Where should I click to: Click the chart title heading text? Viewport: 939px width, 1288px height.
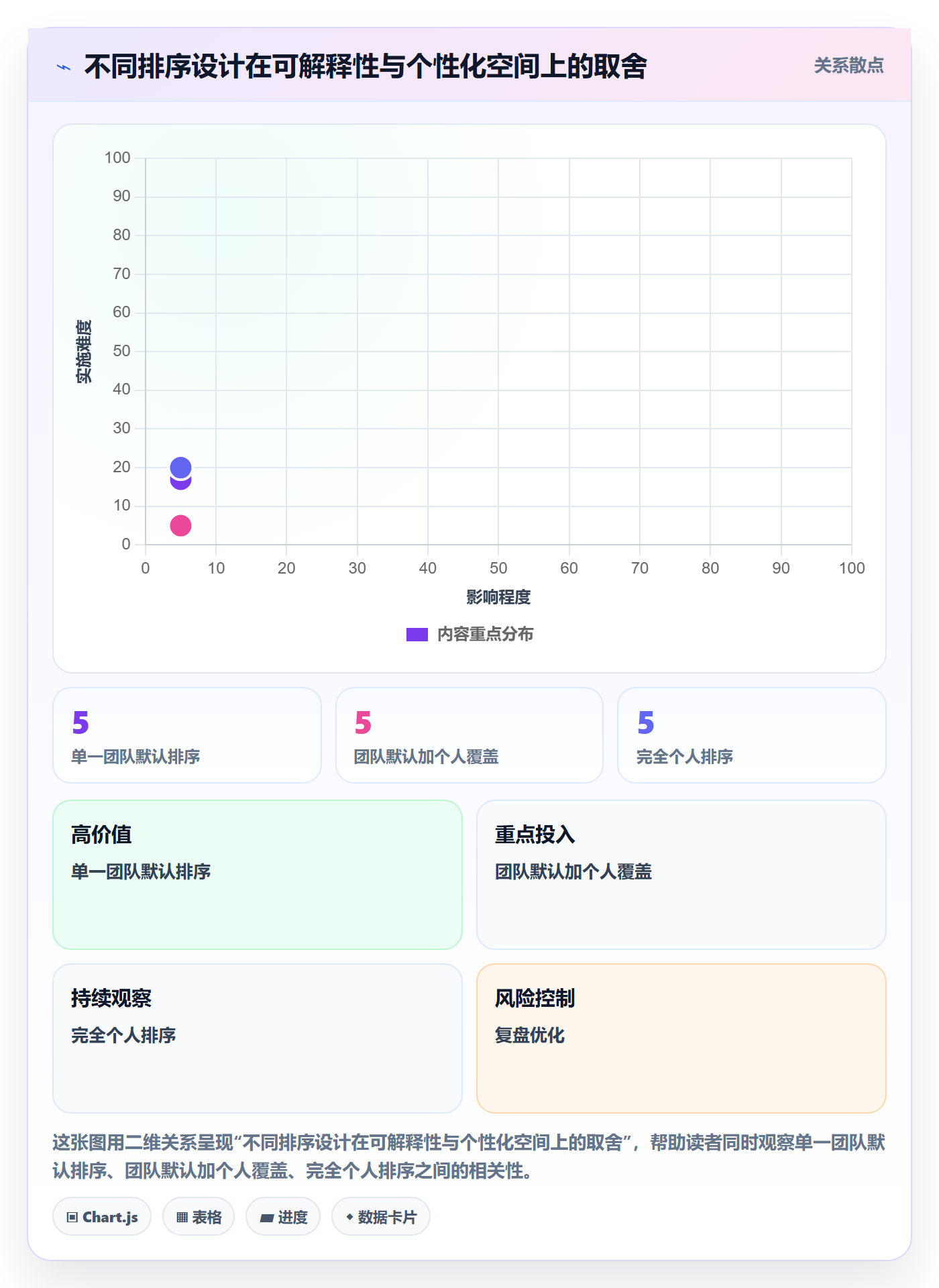pos(366,66)
